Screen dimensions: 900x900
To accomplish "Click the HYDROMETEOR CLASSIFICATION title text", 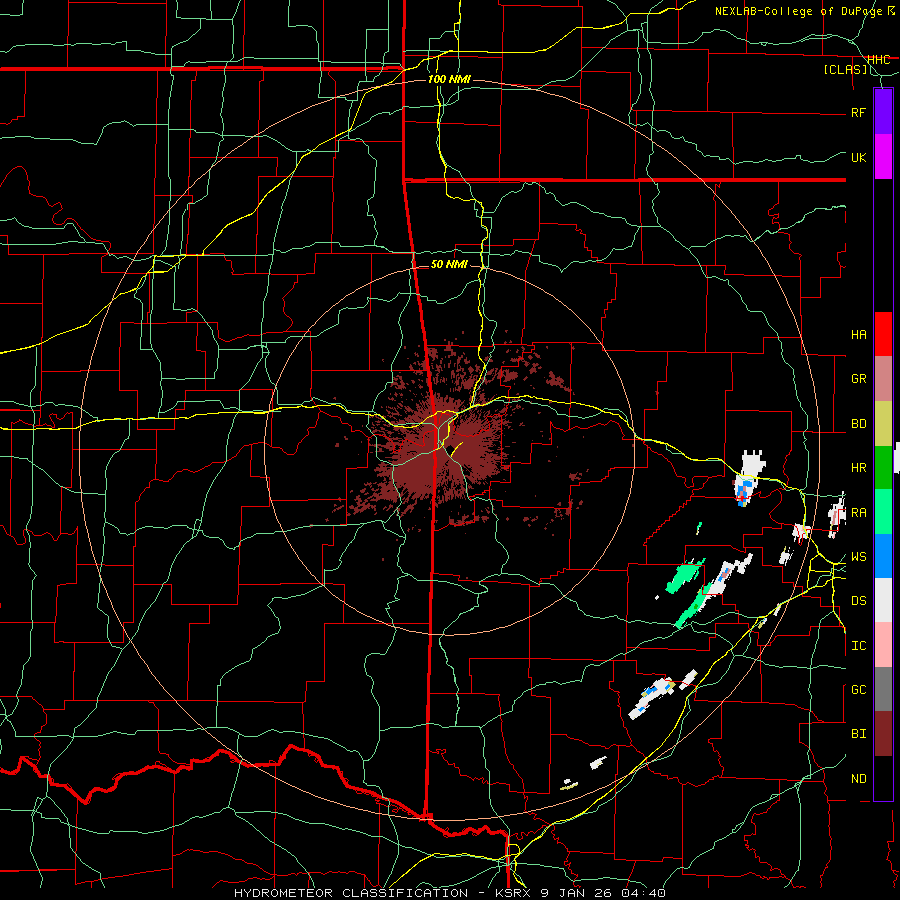I will tap(351, 893).
